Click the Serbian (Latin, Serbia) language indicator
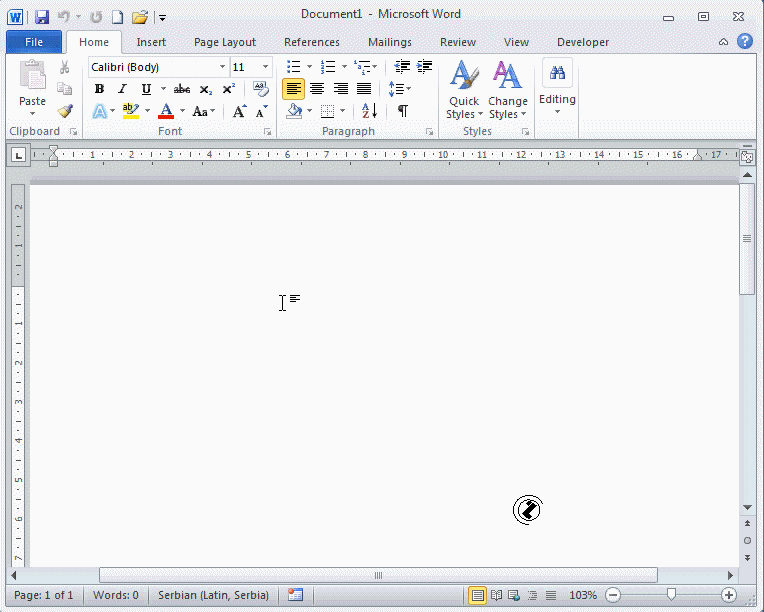 point(213,595)
